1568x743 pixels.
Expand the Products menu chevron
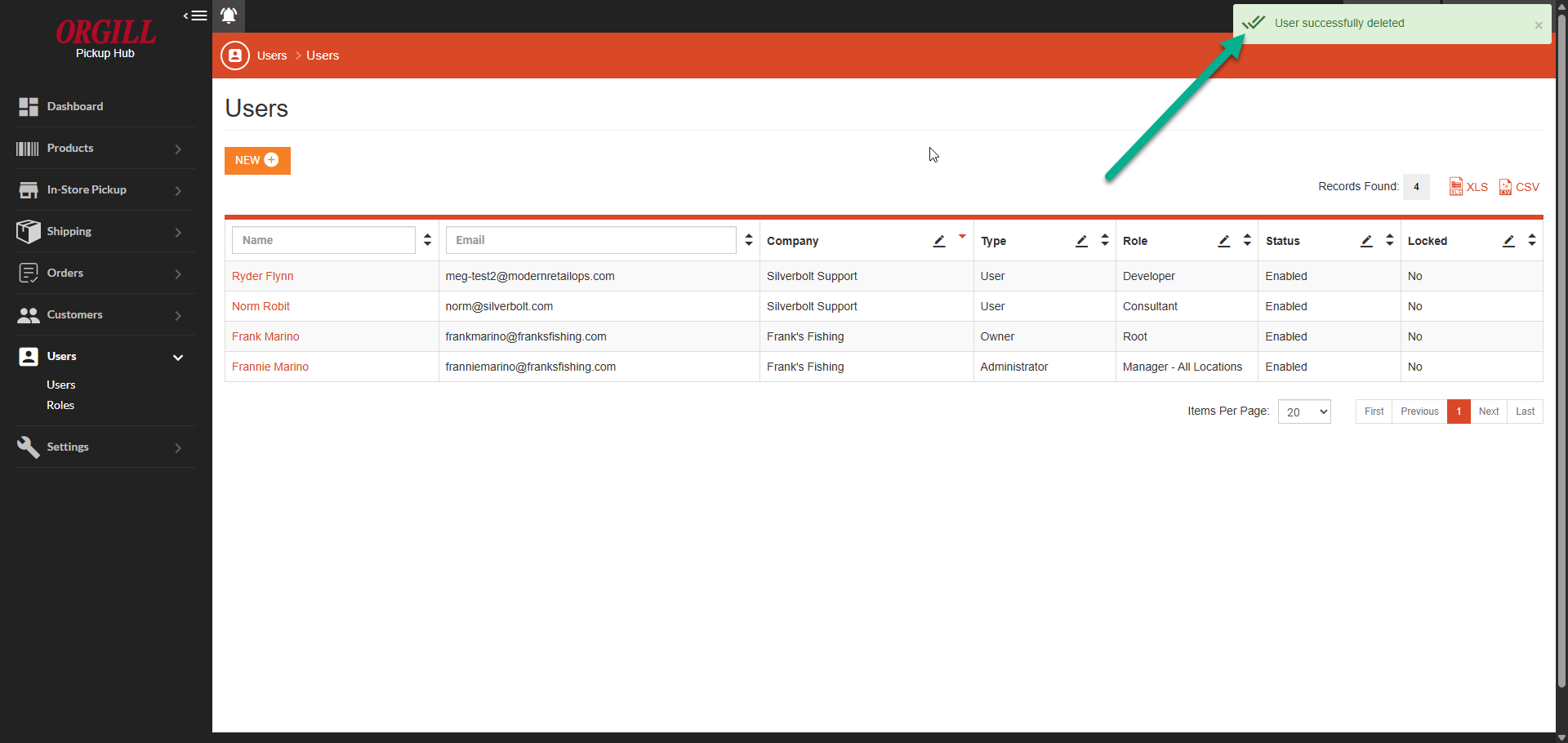click(178, 149)
